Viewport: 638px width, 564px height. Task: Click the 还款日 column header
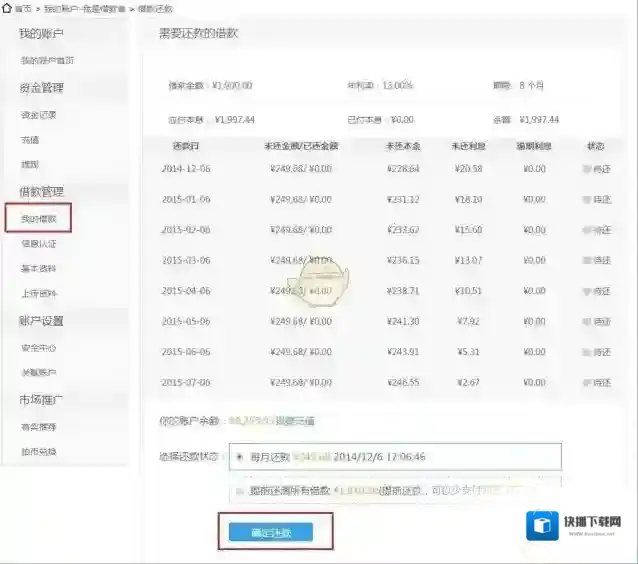[186, 146]
